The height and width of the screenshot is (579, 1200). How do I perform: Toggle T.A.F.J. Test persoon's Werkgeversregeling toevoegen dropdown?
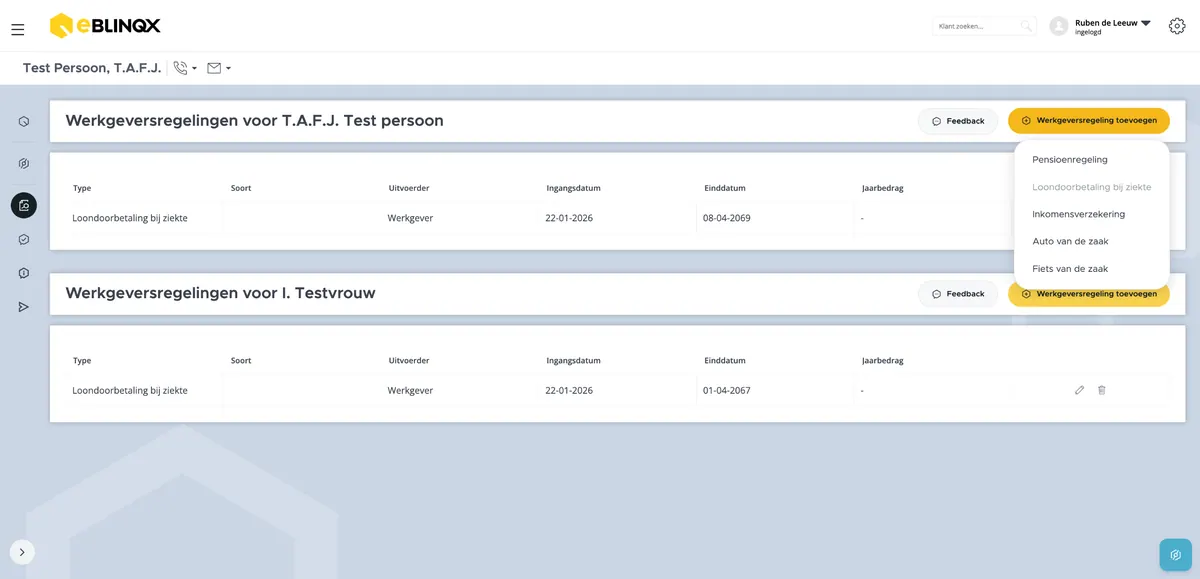(1089, 121)
